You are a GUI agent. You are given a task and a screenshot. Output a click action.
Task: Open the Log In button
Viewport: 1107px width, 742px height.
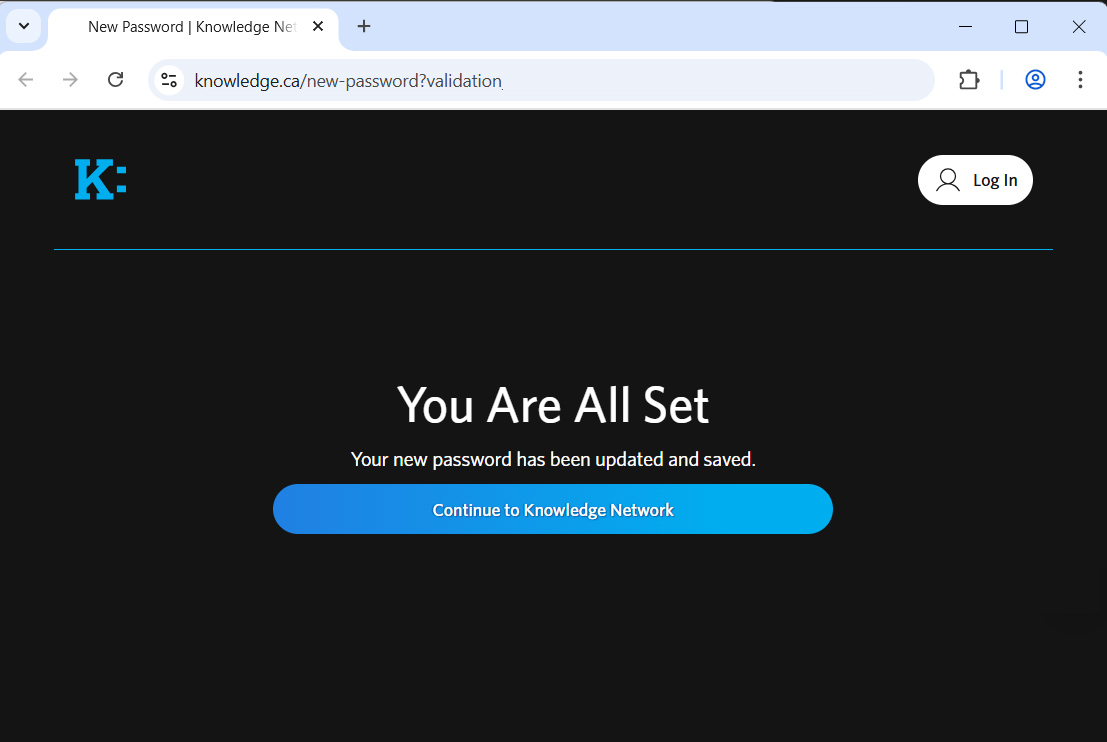pyautogui.click(x=975, y=180)
